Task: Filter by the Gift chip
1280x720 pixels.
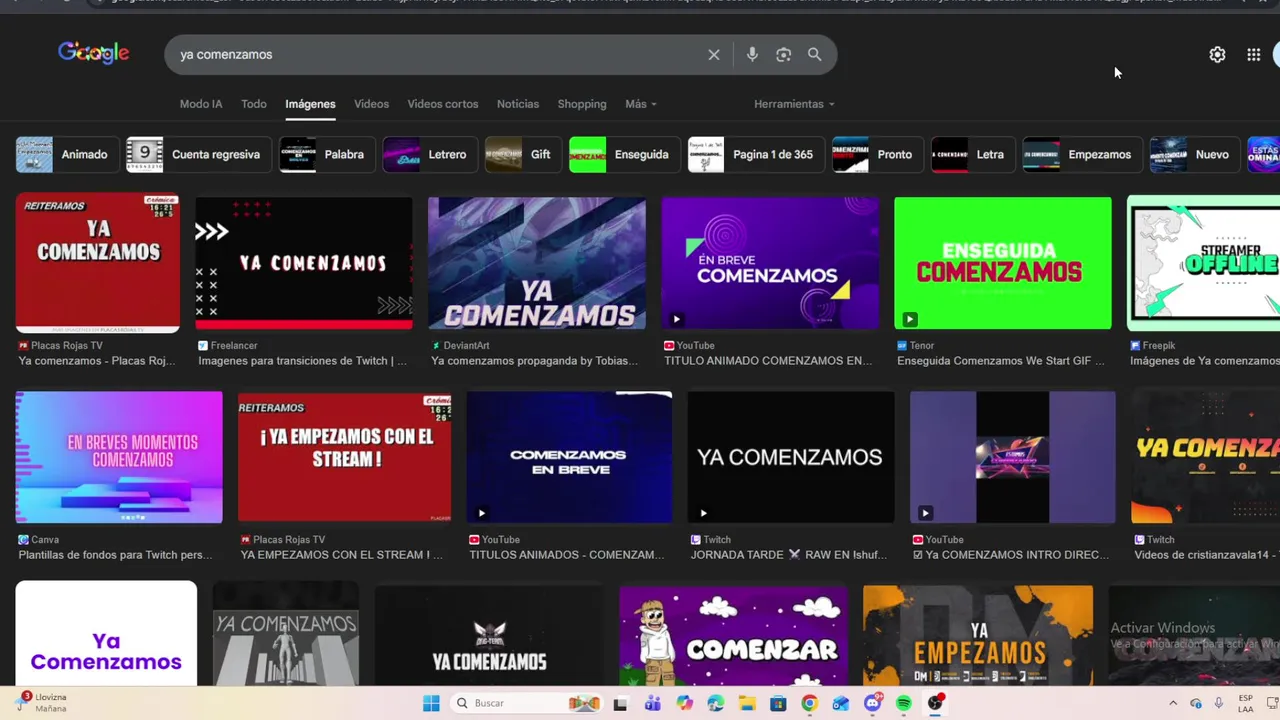Action: [x=522, y=155]
